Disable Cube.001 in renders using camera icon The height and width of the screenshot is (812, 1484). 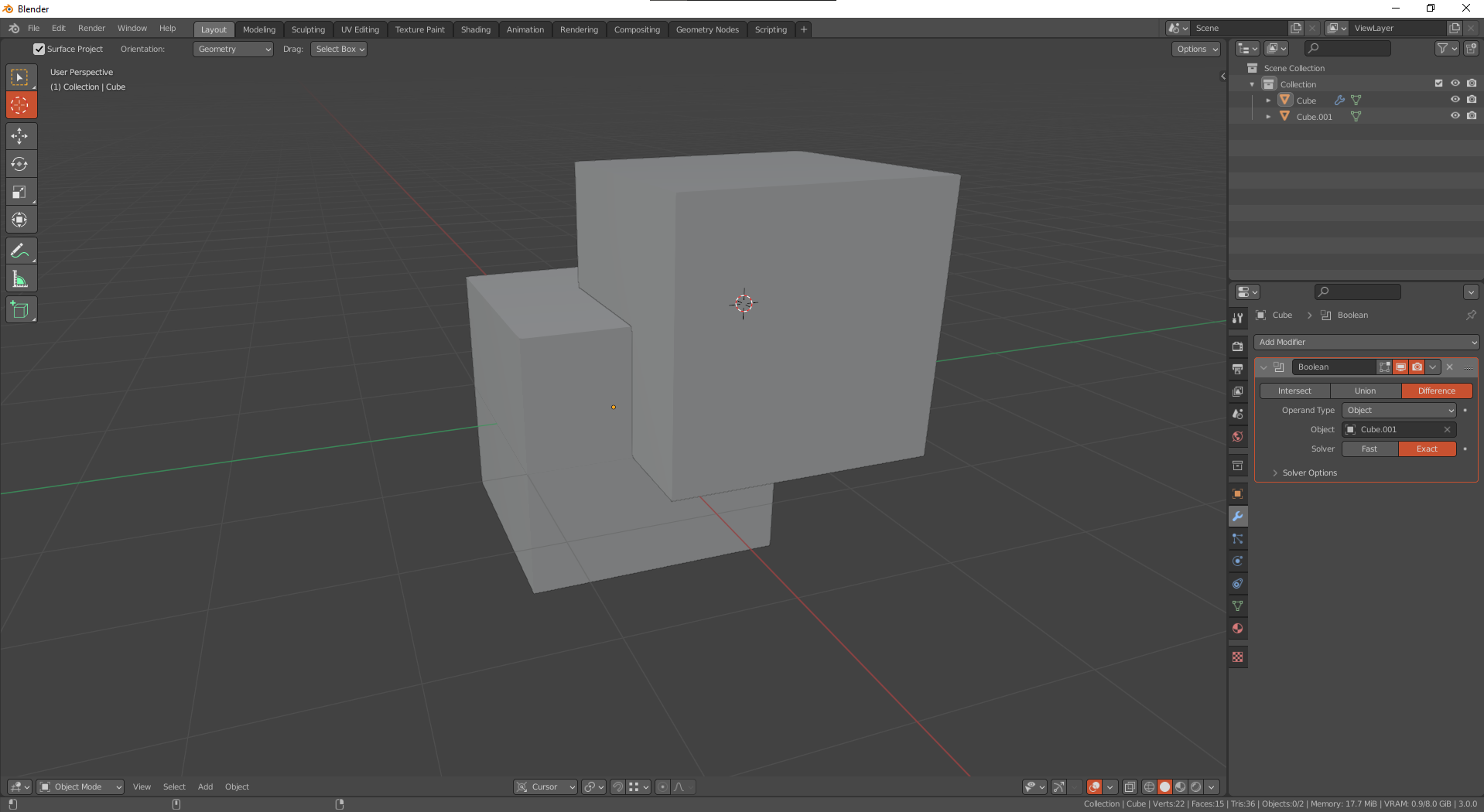tap(1472, 116)
